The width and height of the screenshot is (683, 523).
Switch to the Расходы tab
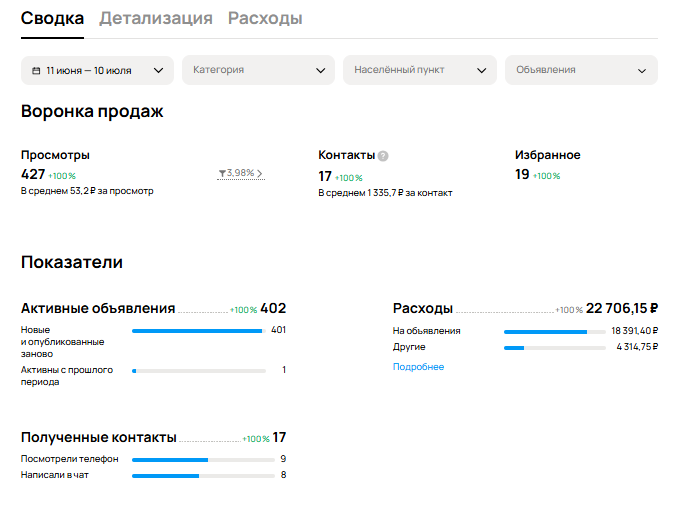click(x=265, y=18)
